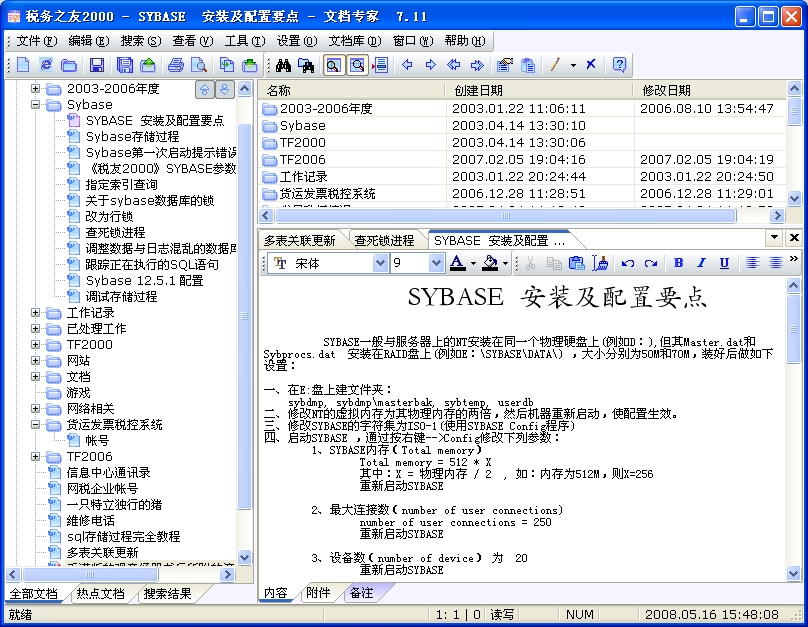Viewport: 808px width, 627px height.
Task: Open the 文件(F) menu
Action: coord(36,41)
